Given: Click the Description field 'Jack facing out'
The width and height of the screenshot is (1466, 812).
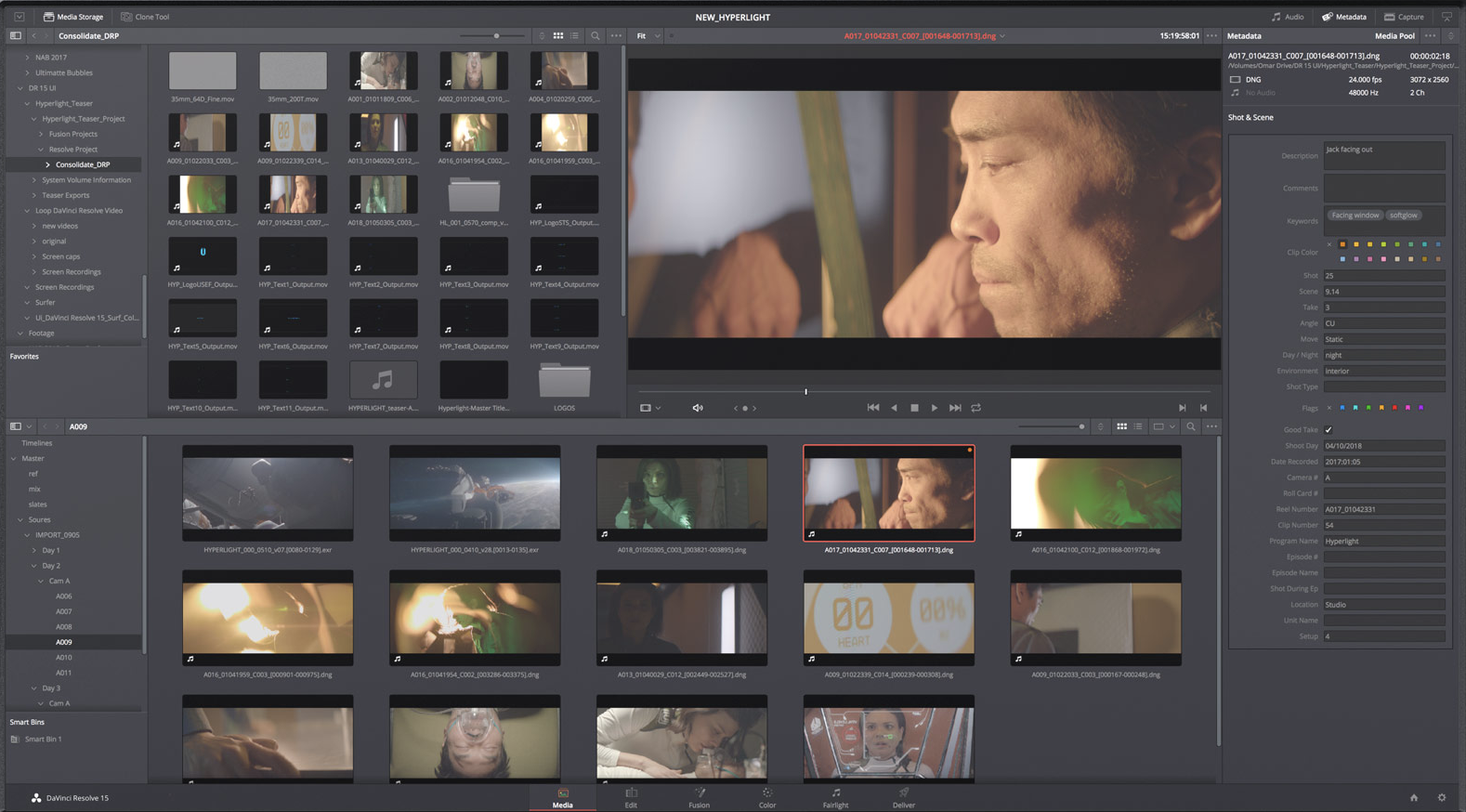Looking at the screenshot, I should 1384,155.
